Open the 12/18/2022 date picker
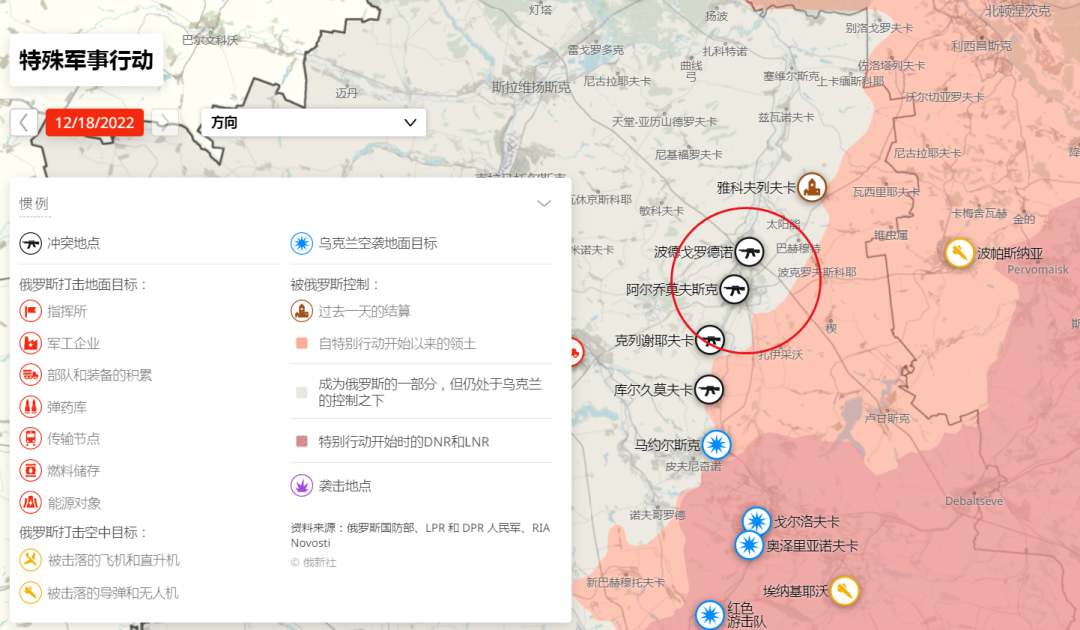This screenshot has width=1080, height=630. coord(94,123)
